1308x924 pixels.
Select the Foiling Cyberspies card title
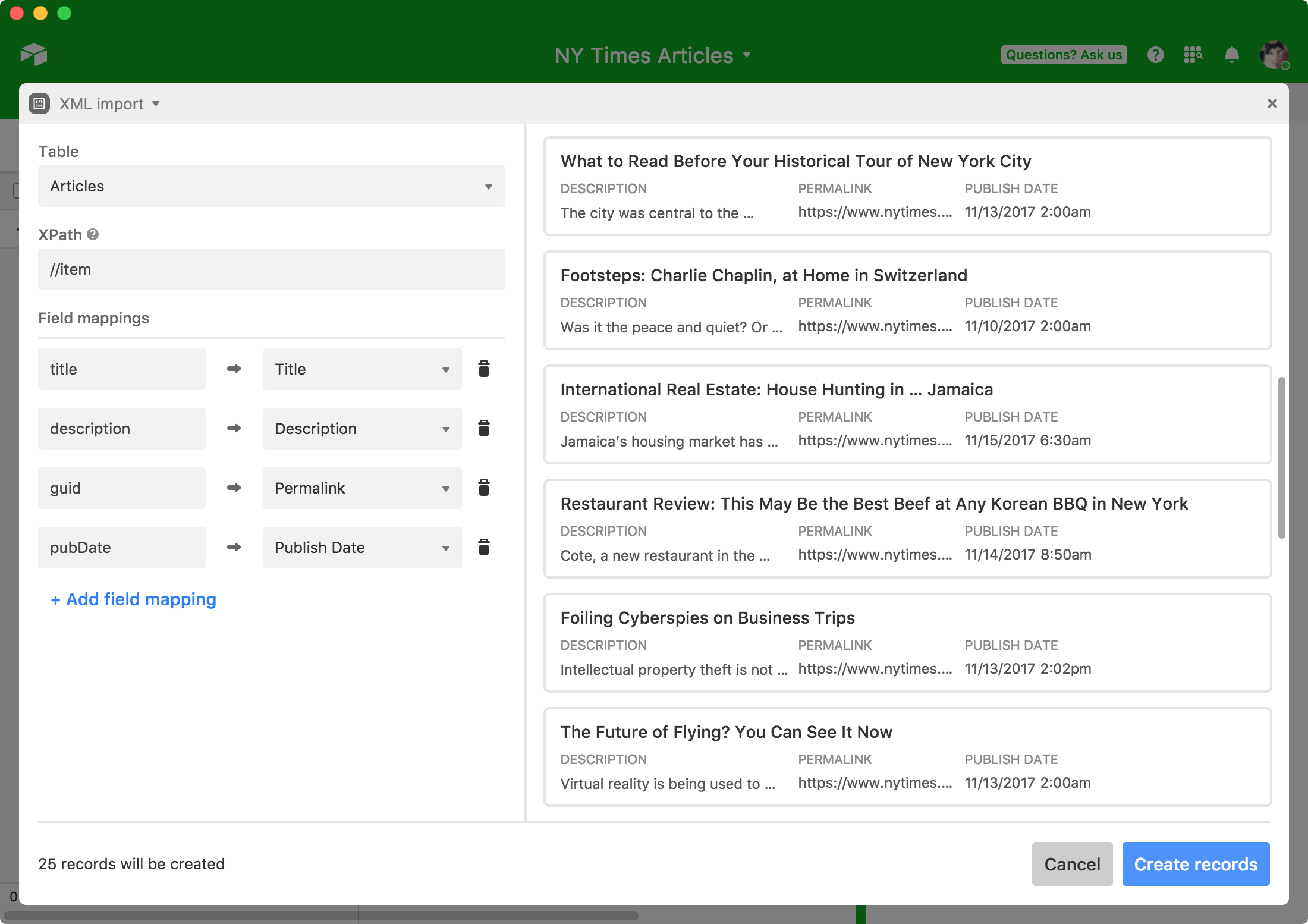point(708,618)
